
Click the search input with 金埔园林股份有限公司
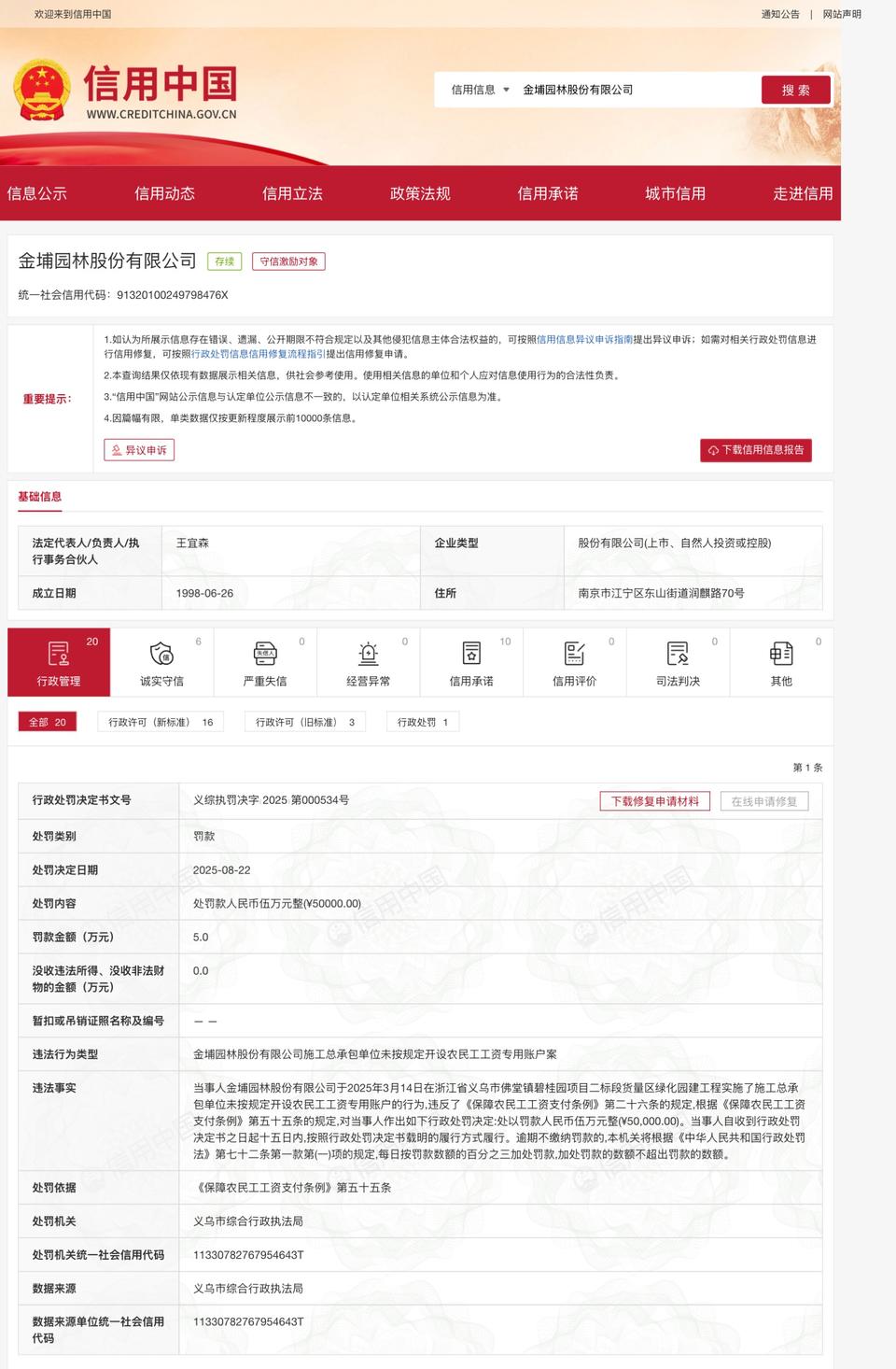[635, 90]
